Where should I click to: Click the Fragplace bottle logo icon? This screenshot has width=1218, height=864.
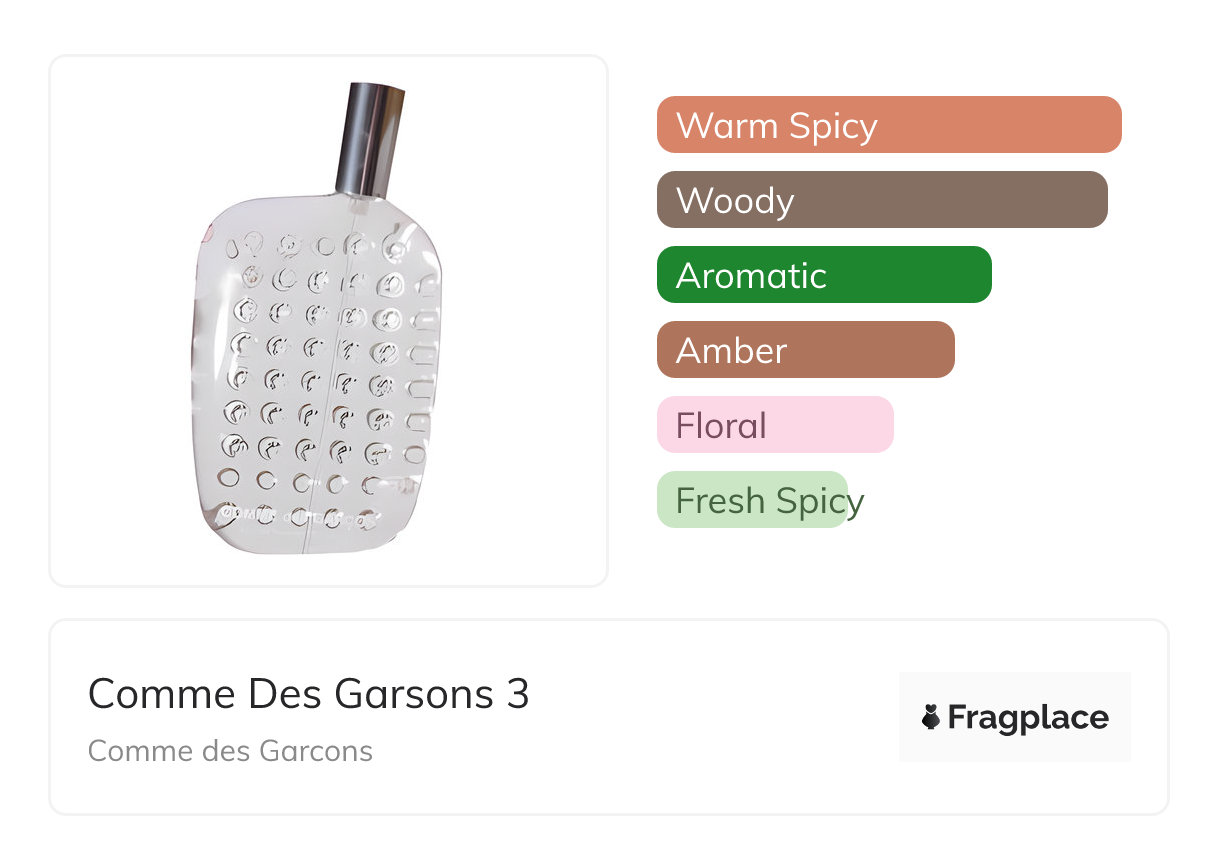click(x=931, y=717)
